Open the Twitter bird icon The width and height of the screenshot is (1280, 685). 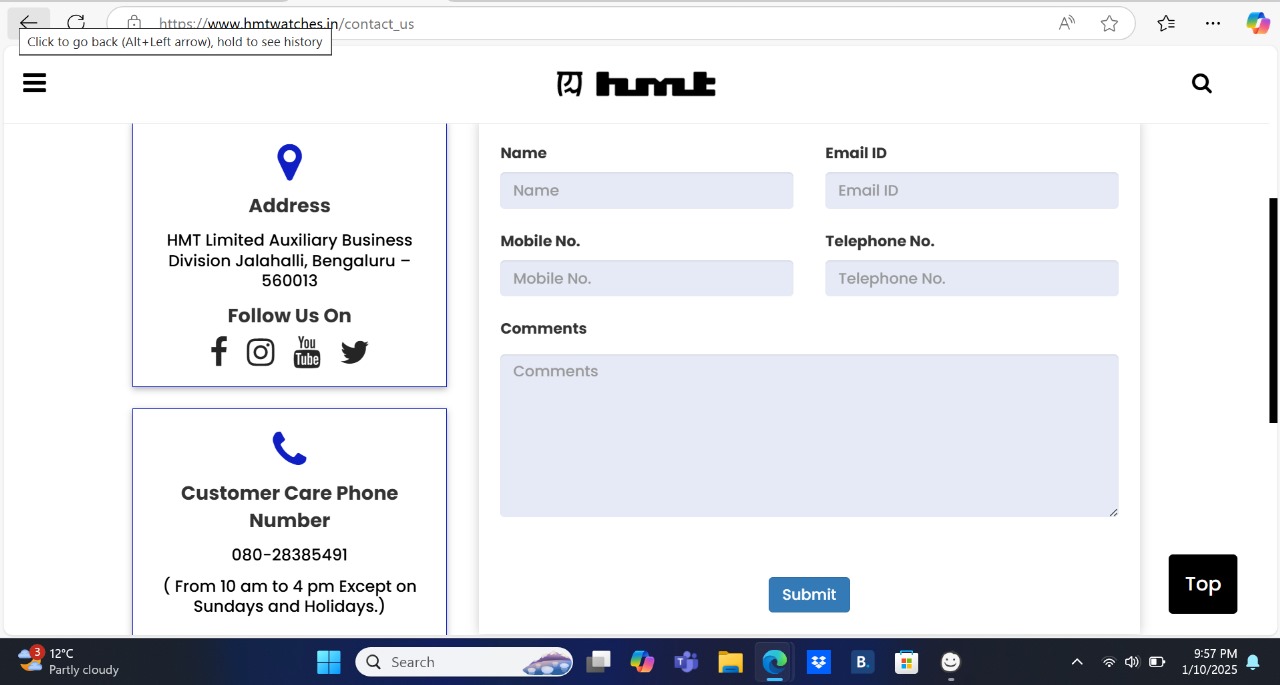coord(354,352)
